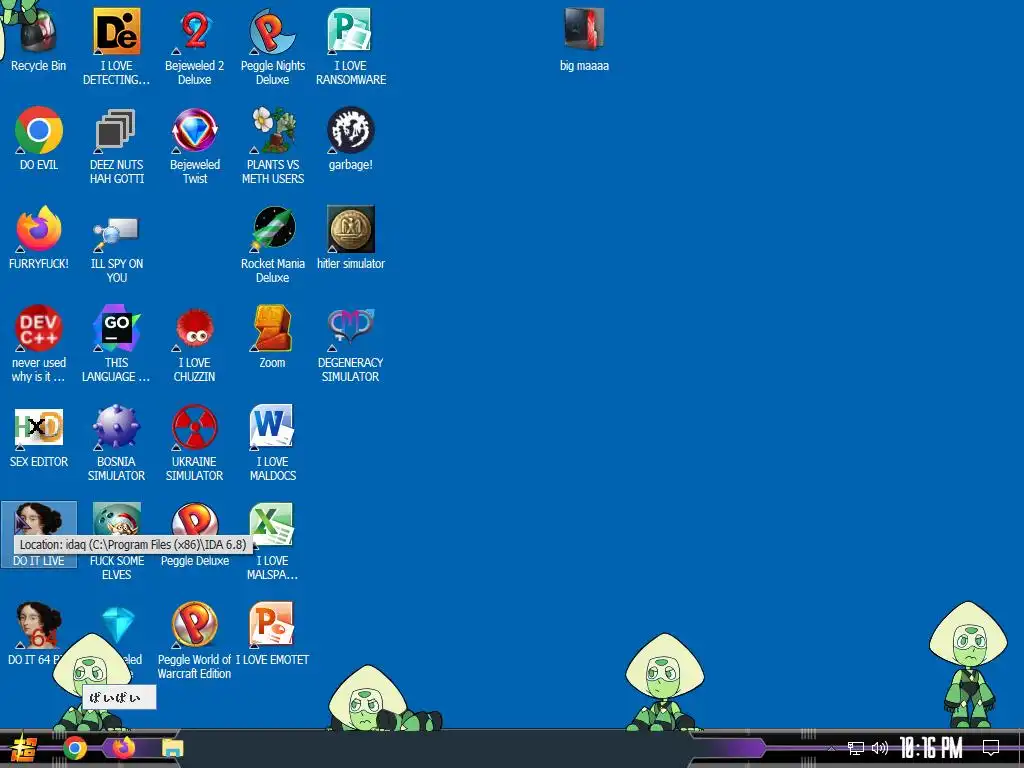Open the Dev C++ 'never used' icon

click(x=39, y=343)
